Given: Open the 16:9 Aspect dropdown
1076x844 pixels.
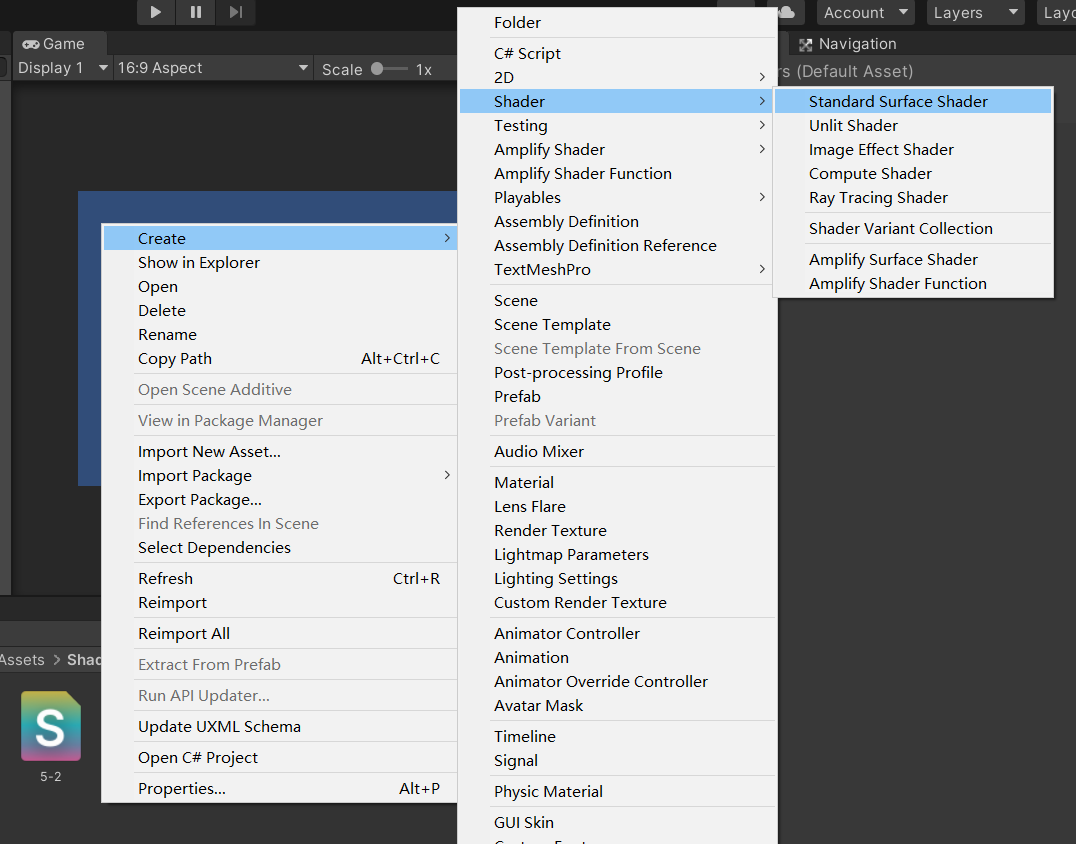Looking at the screenshot, I should (x=213, y=68).
